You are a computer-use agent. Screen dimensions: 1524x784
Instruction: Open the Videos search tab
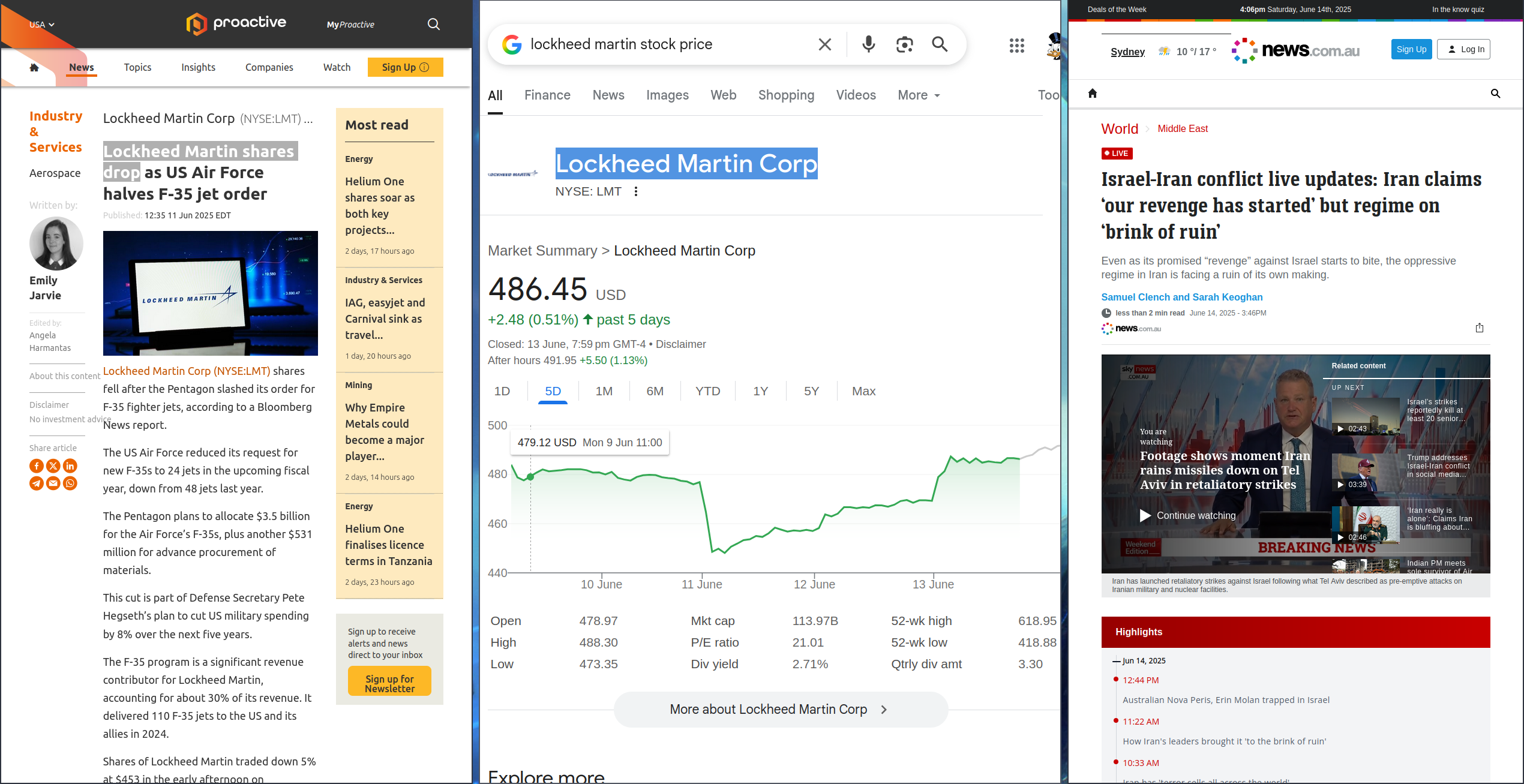(856, 95)
